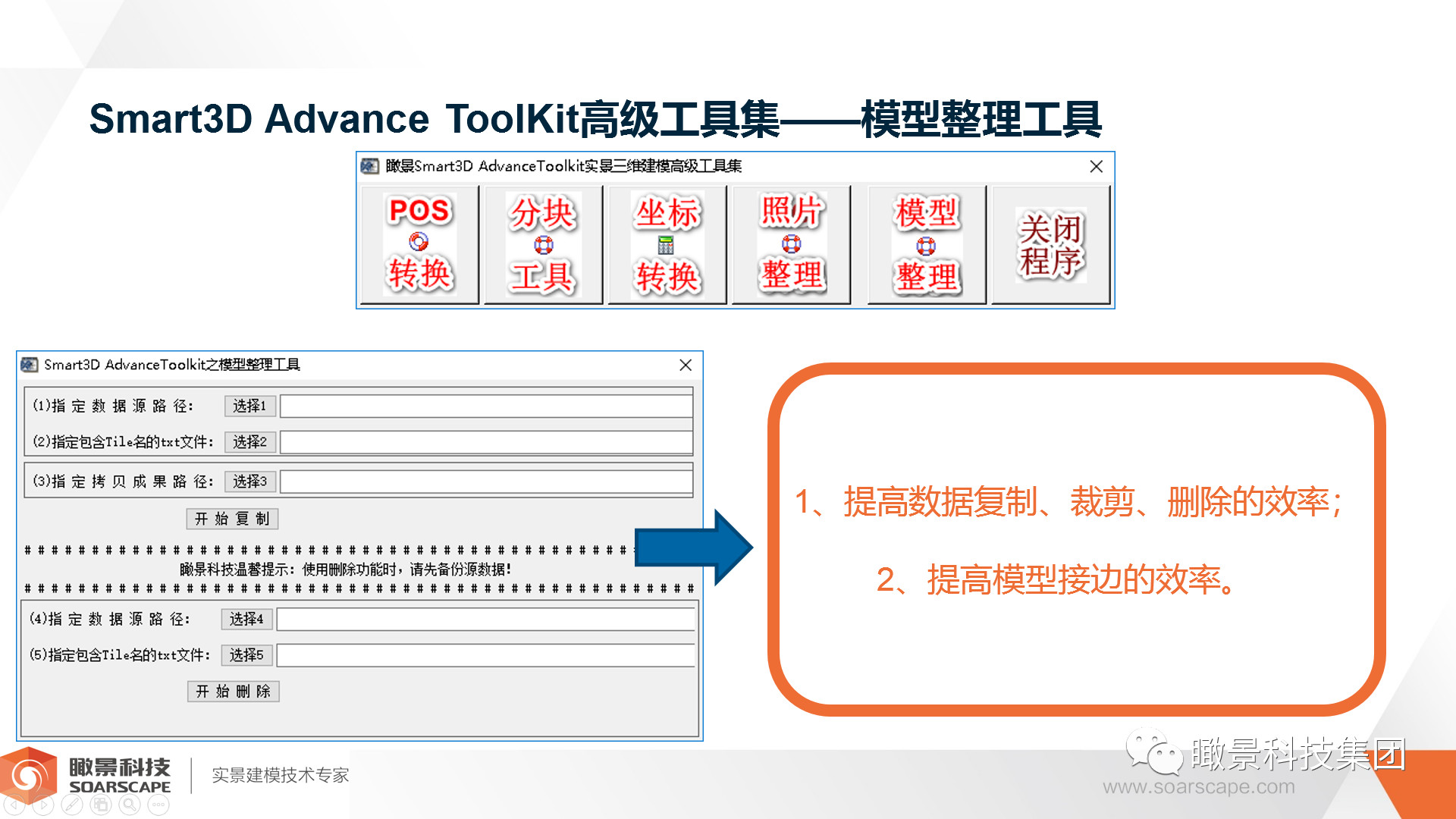The height and width of the screenshot is (819, 1456).
Task: Start copying with 开始复制 button
Action: (x=232, y=519)
